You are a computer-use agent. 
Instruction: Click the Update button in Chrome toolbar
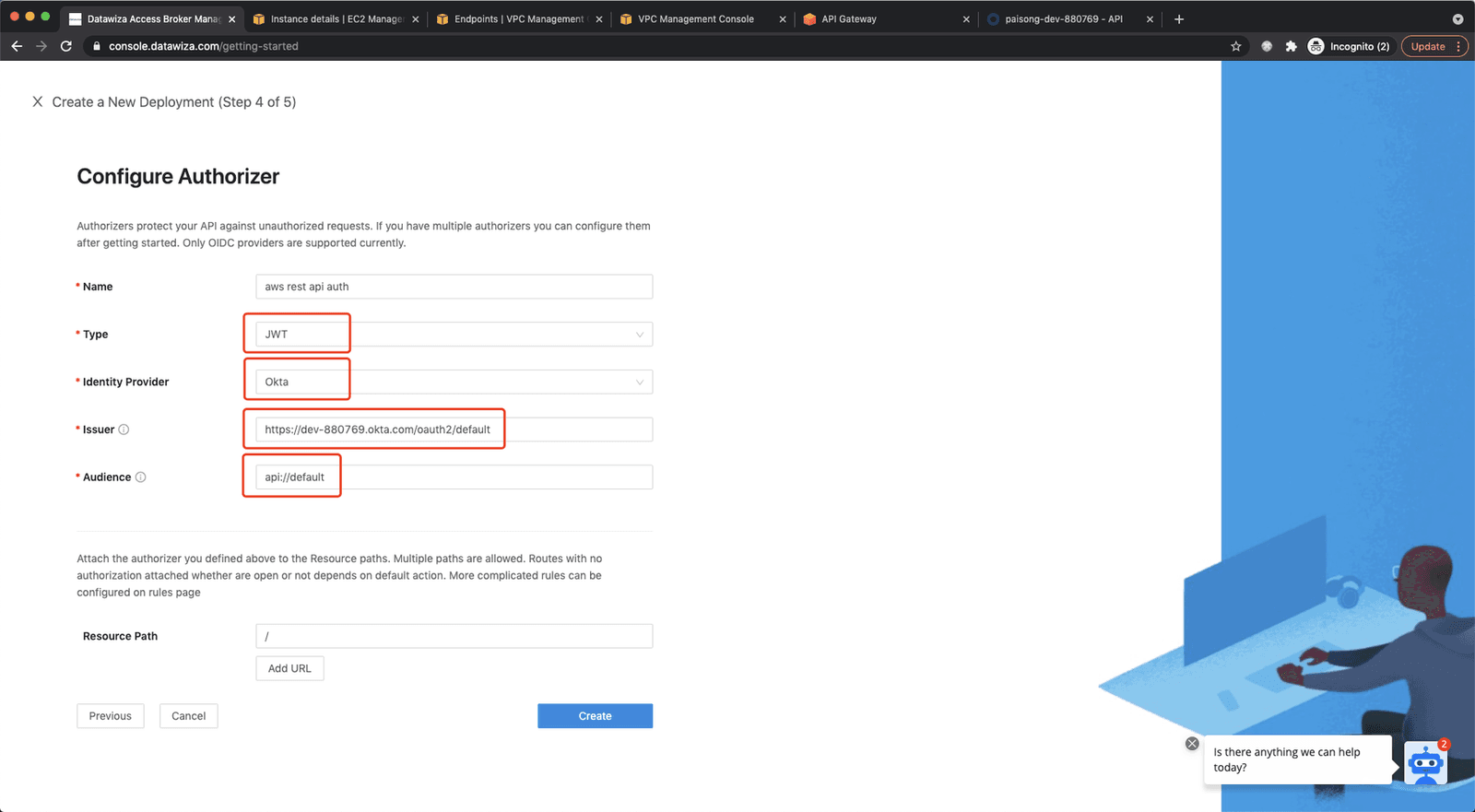[x=1428, y=46]
